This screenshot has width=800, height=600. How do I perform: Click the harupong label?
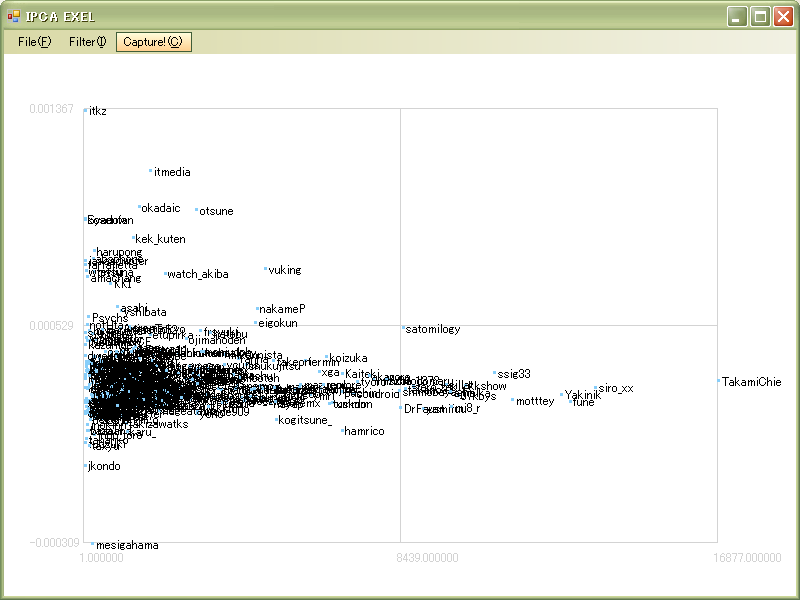119,252
